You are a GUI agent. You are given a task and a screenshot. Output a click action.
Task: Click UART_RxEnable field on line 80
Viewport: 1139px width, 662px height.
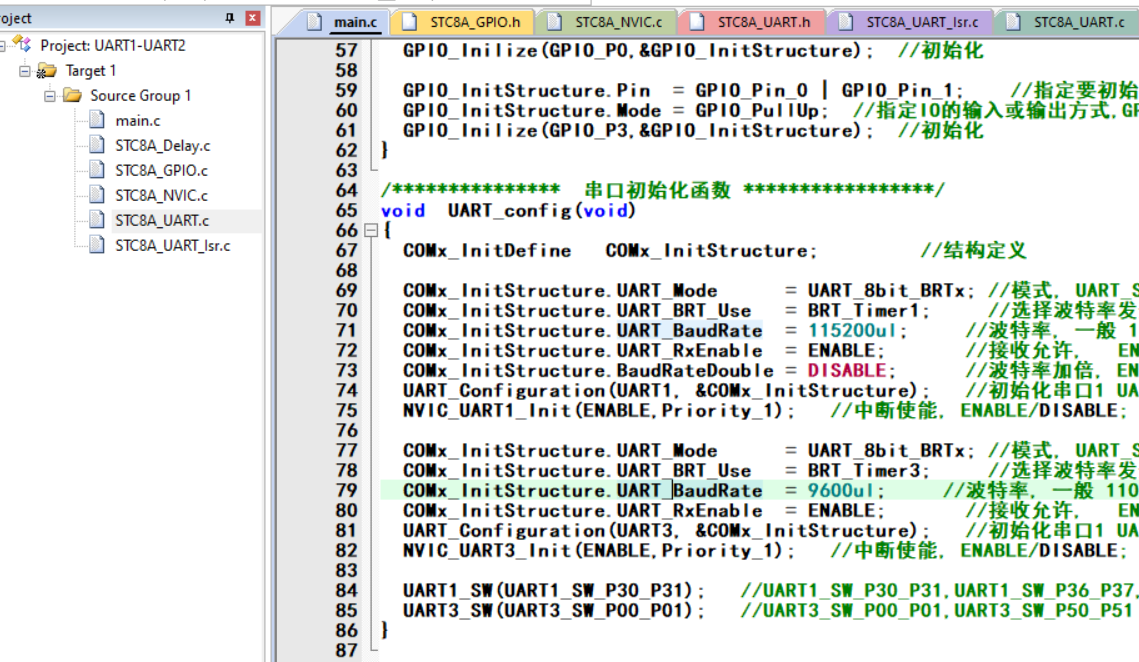[x=689, y=511]
